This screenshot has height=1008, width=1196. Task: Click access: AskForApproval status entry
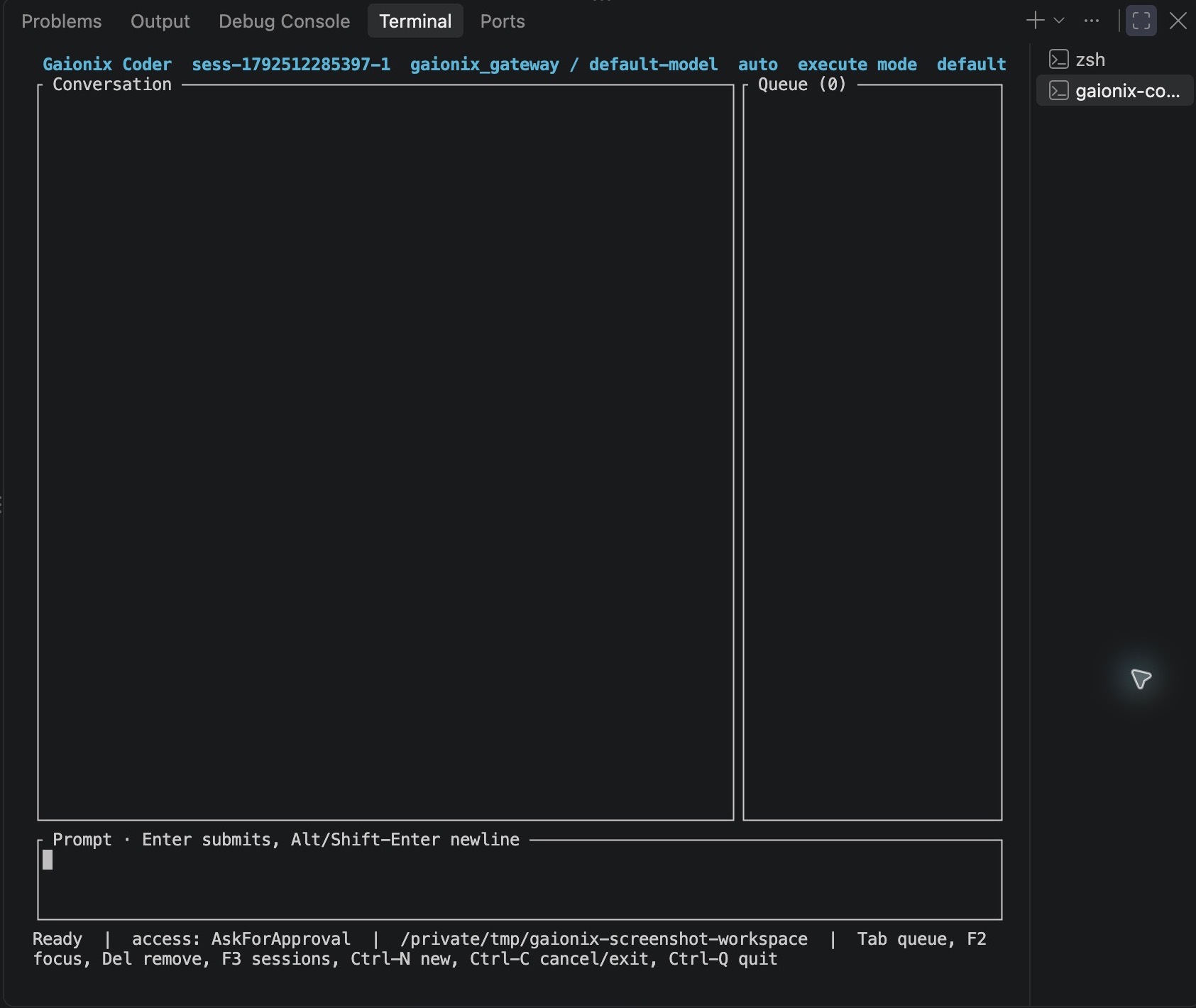pos(241,939)
